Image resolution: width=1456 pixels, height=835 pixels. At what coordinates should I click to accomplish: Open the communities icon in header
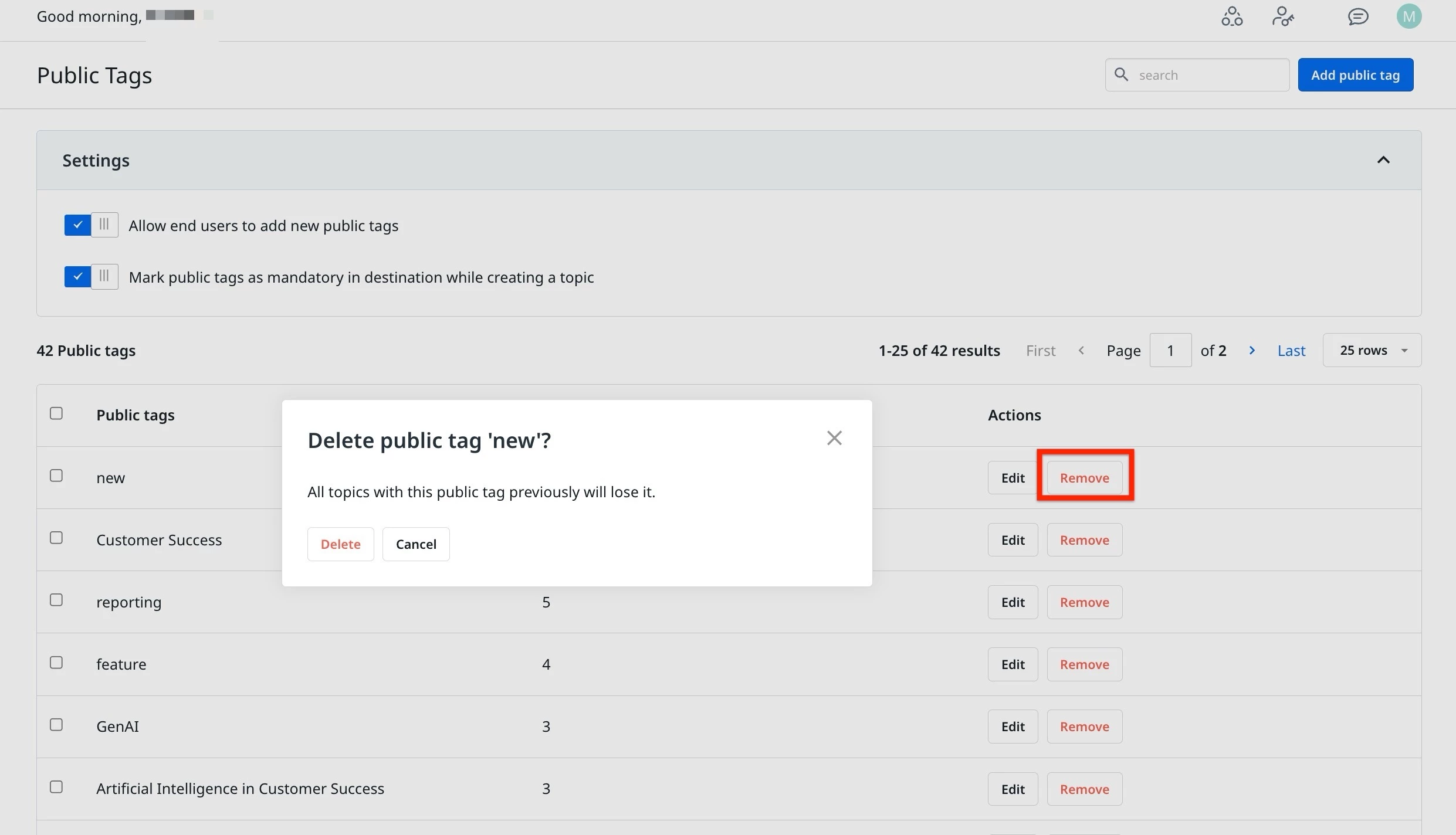(x=1232, y=16)
